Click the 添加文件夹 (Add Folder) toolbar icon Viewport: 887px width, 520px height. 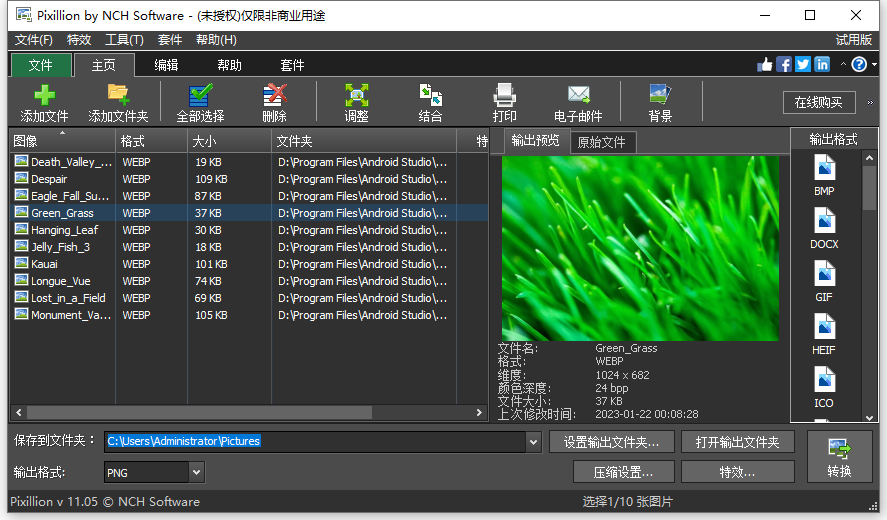click(x=118, y=102)
